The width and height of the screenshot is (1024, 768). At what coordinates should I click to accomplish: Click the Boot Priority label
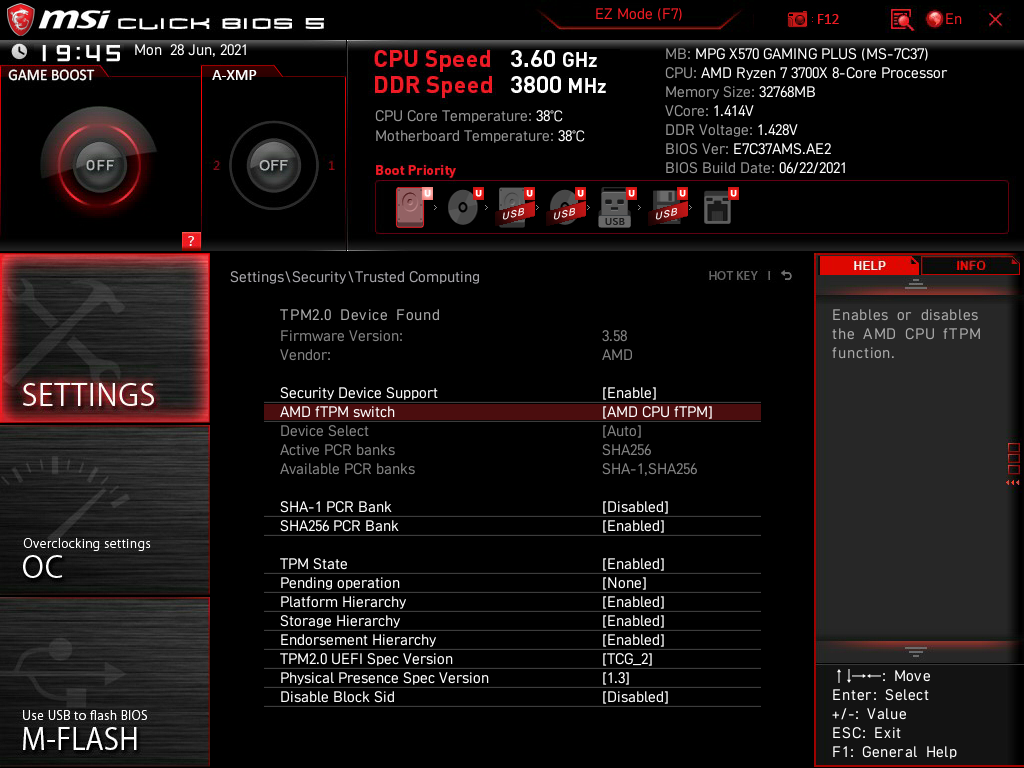(x=415, y=170)
